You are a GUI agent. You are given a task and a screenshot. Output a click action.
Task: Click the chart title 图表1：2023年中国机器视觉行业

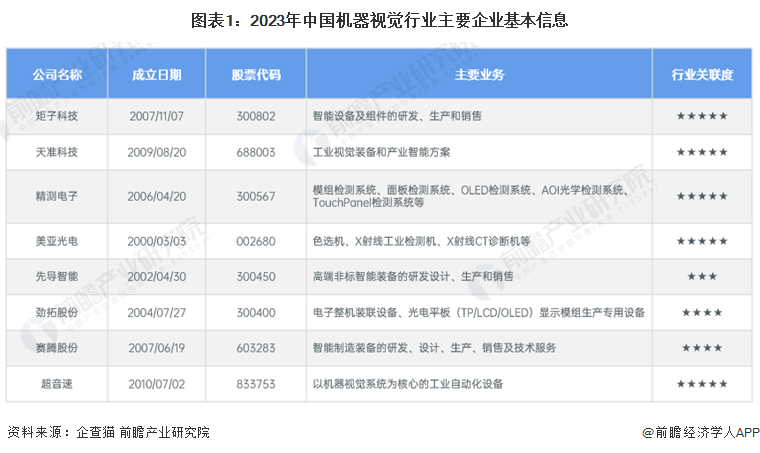(x=380, y=20)
